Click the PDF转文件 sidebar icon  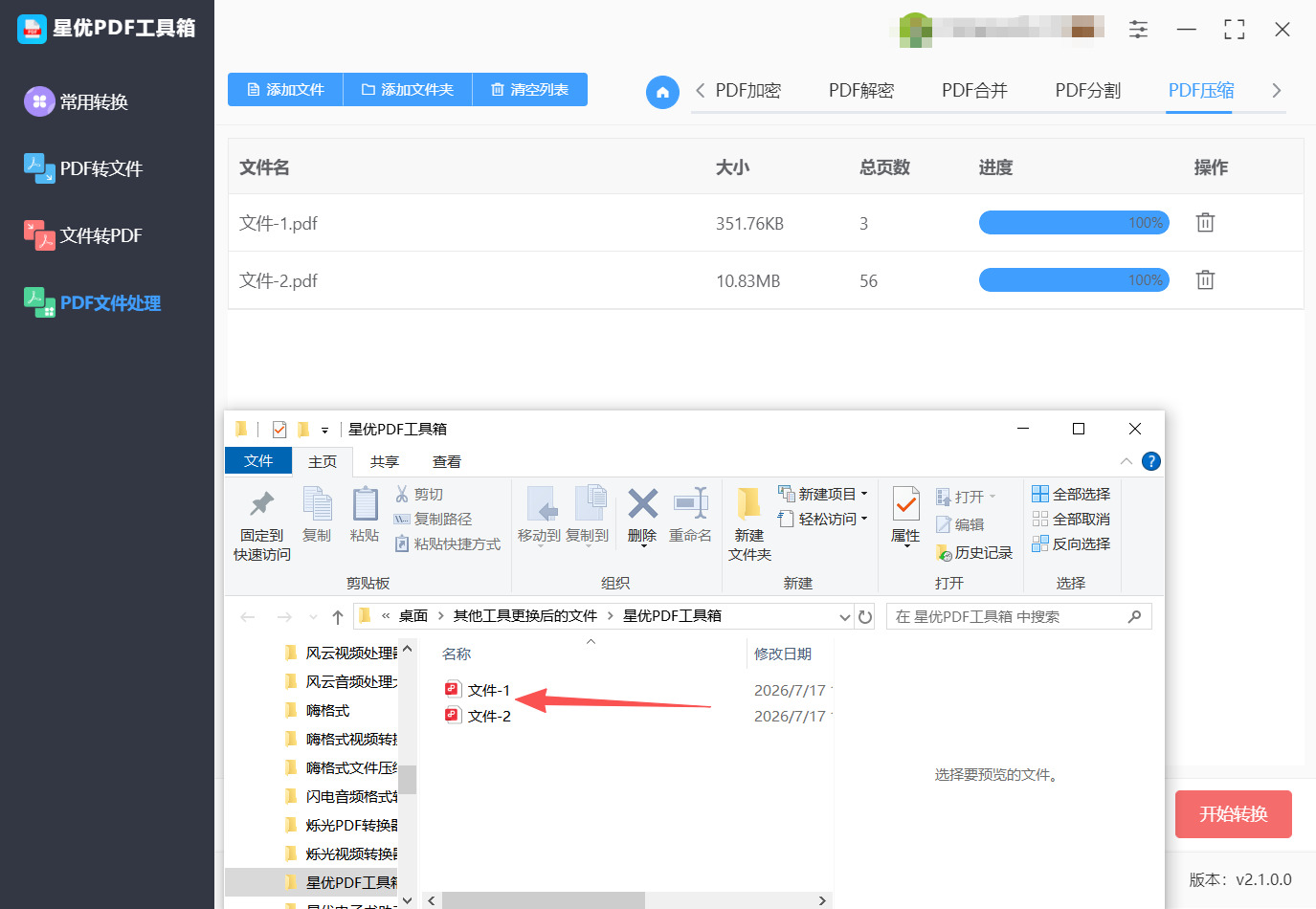pos(39,168)
